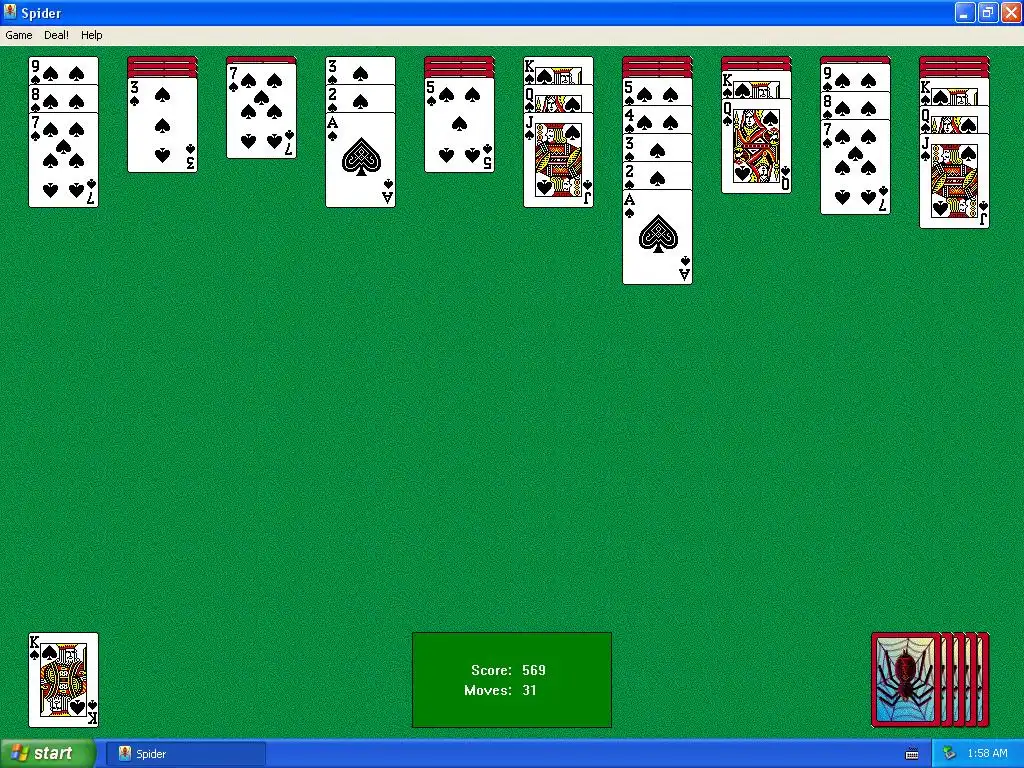Select the Queen of spades in tenth column
The height and width of the screenshot is (768, 1024).
[955, 119]
